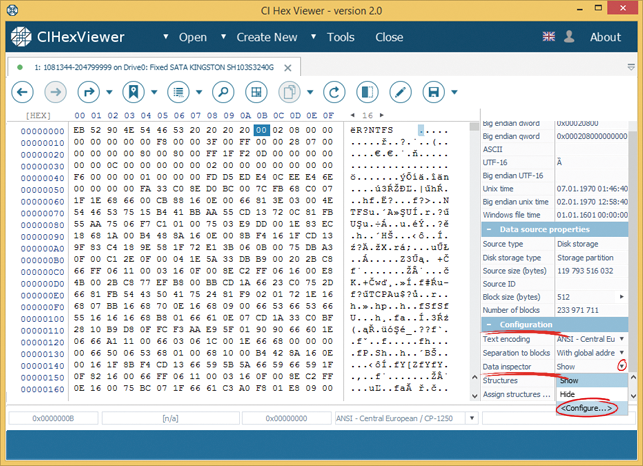This screenshot has width=643, height=466.
Task: Click the Assign structures row
Action: coord(519,394)
